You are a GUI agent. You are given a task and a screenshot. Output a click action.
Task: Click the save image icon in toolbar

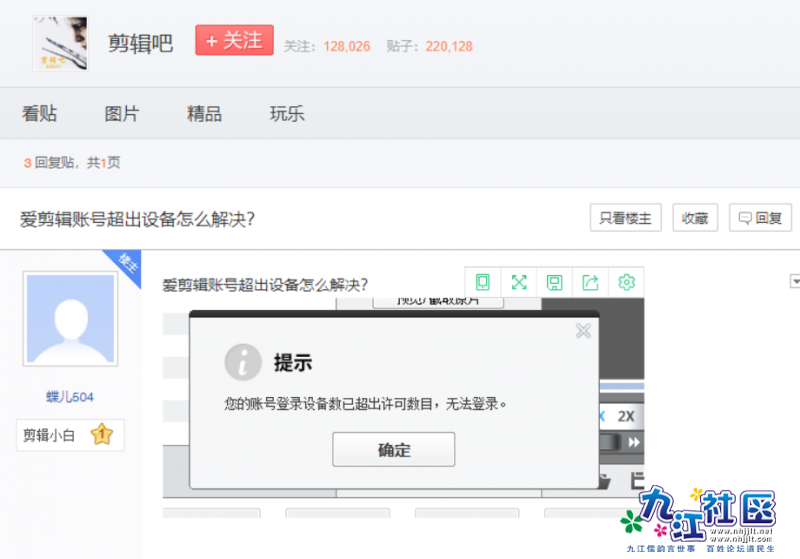(555, 282)
